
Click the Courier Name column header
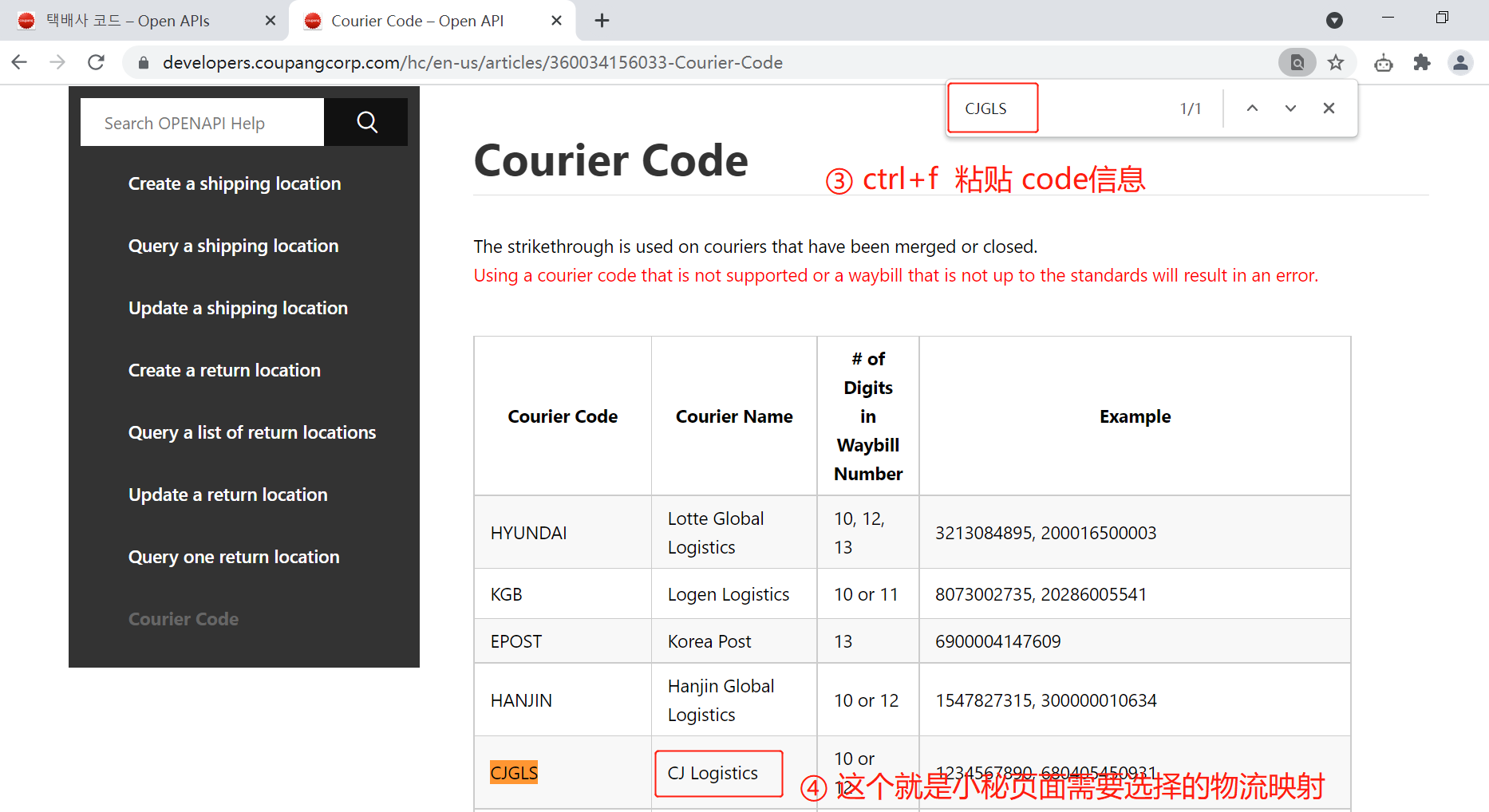[734, 416]
